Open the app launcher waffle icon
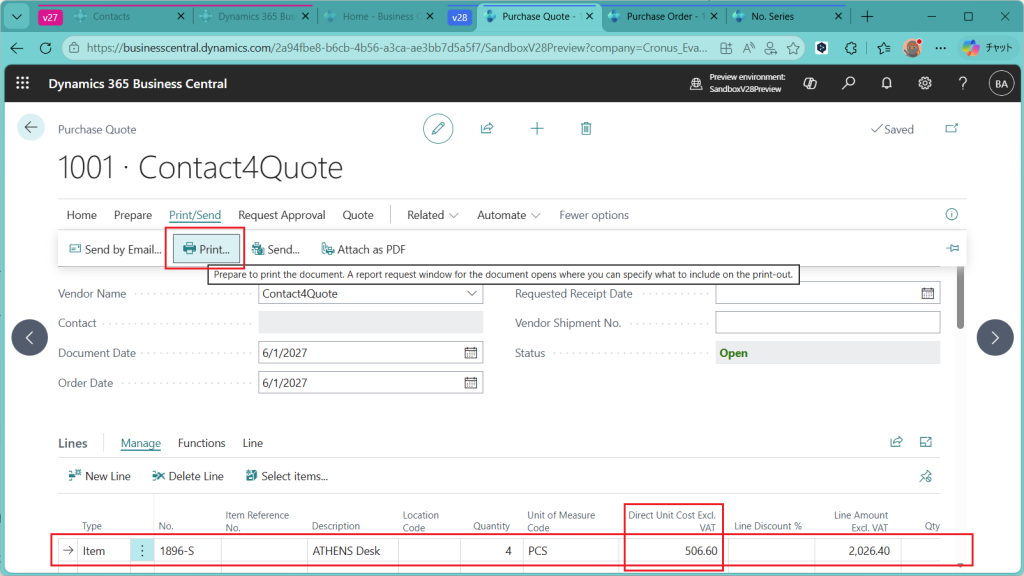This screenshot has height=576, width=1024. pos(23,83)
